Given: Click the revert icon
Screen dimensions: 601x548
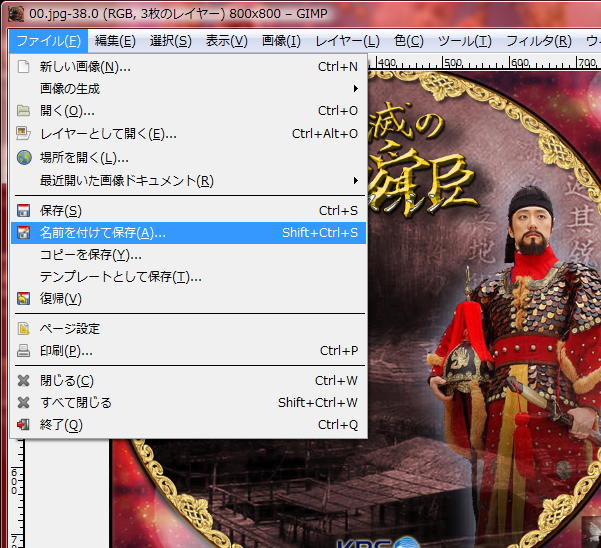Looking at the screenshot, I should click(23, 299).
